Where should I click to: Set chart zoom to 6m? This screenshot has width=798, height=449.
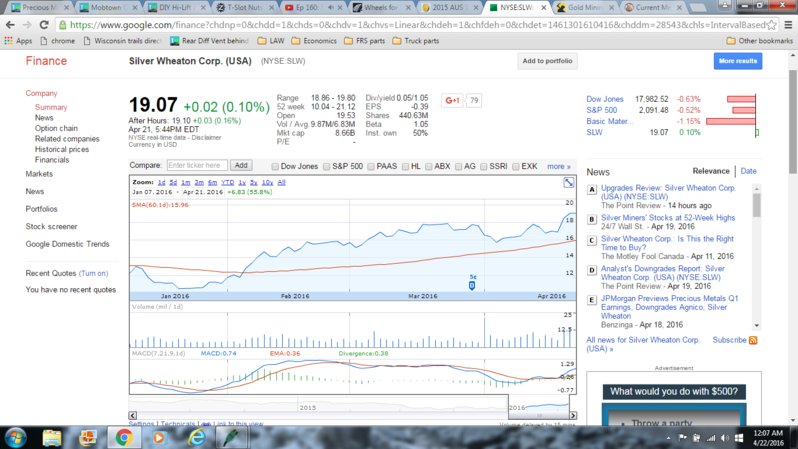(212, 182)
